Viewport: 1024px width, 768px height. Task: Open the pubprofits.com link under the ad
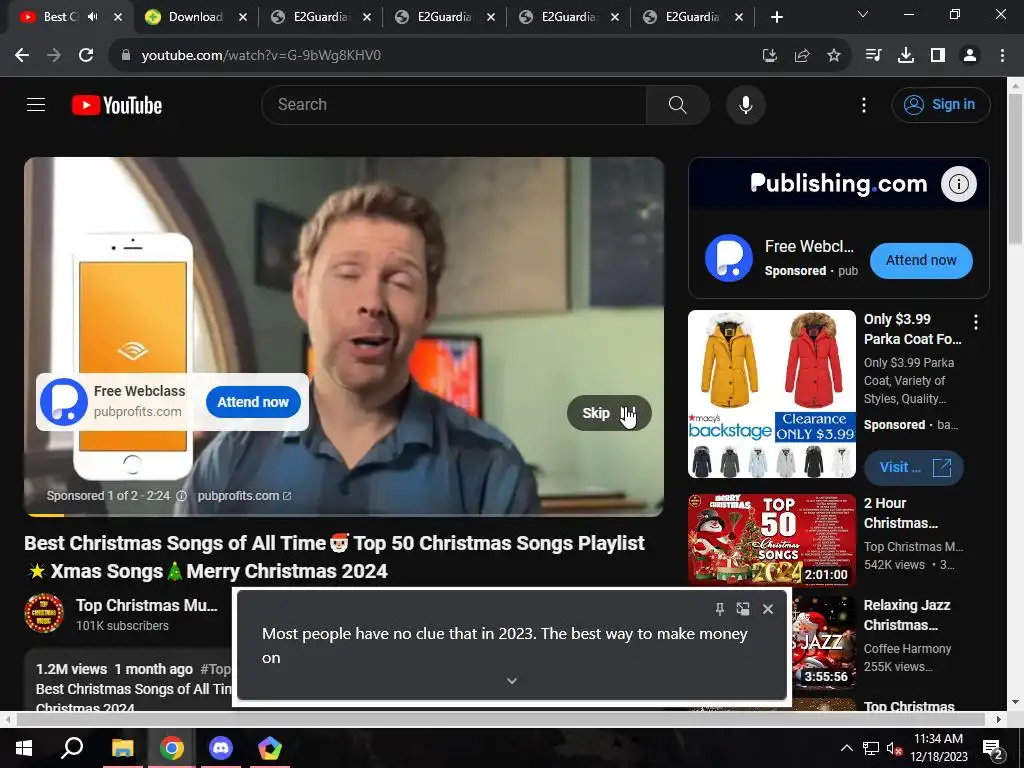tap(244, 496)
